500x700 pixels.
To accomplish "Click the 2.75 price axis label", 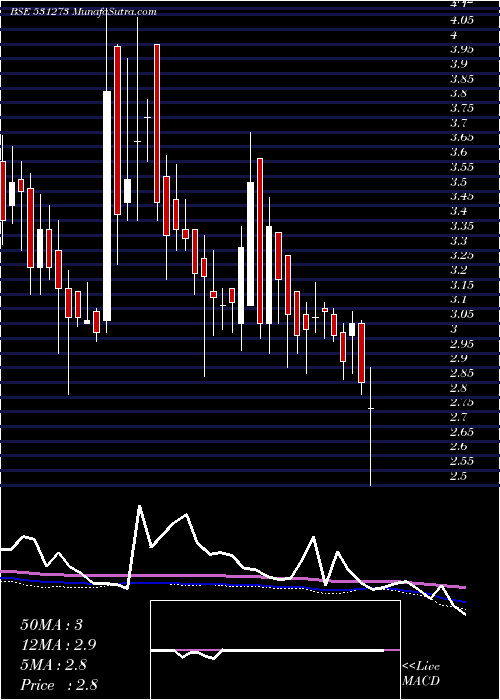I will point(462,403).
